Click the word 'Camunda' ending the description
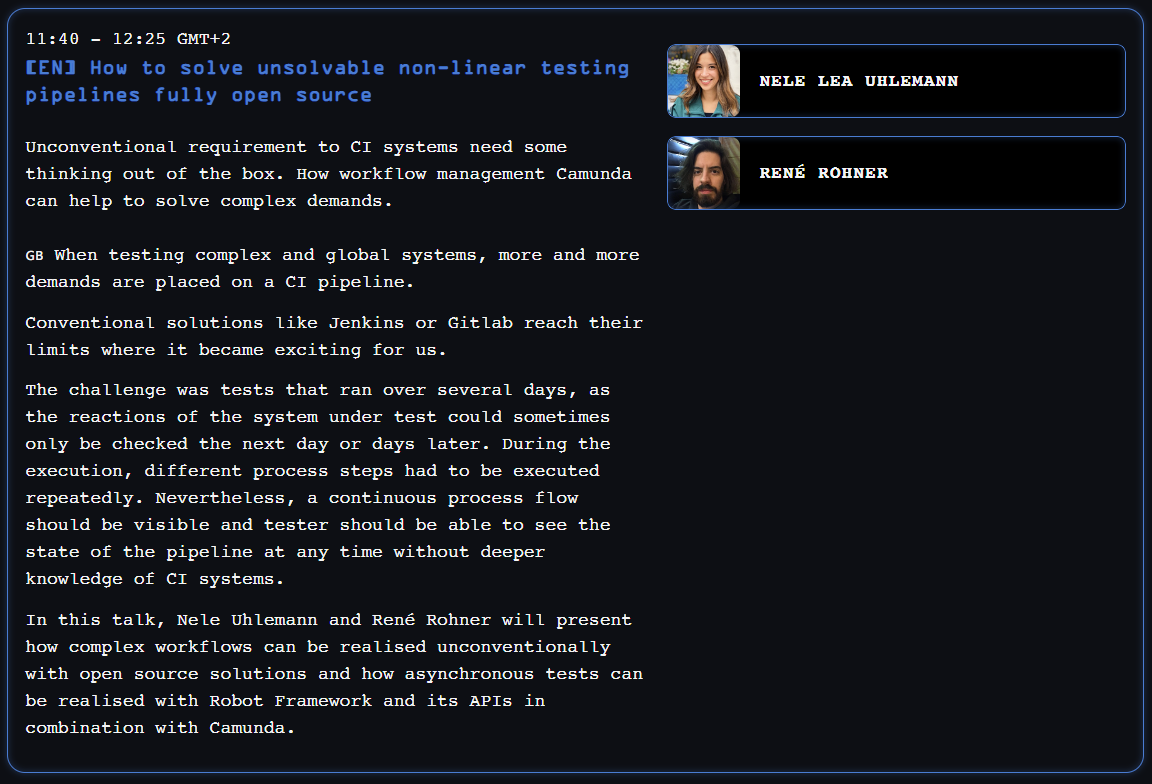The width and height of the screenshot is (1152, 784). point(250,727)
